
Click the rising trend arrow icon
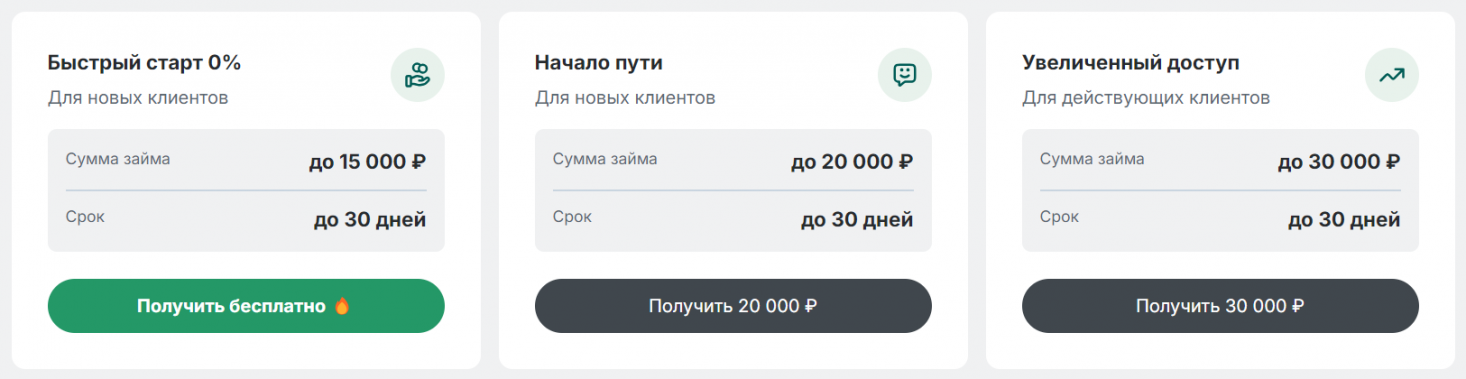[x=1391, y=75]
